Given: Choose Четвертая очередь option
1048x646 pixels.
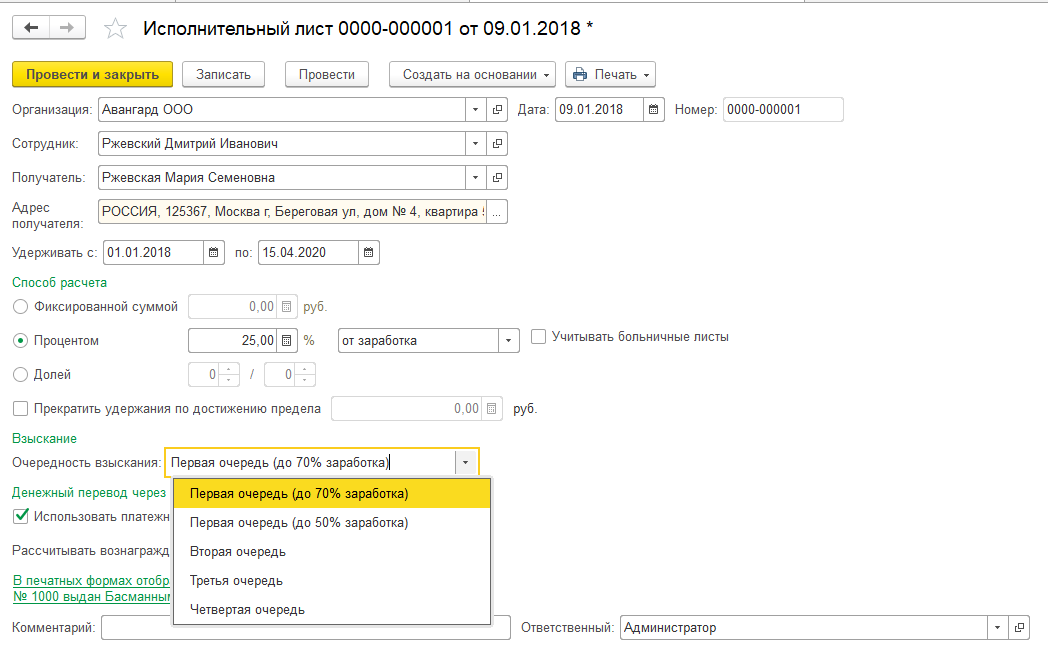Looking at the screenshot, I should pos(332,609).
